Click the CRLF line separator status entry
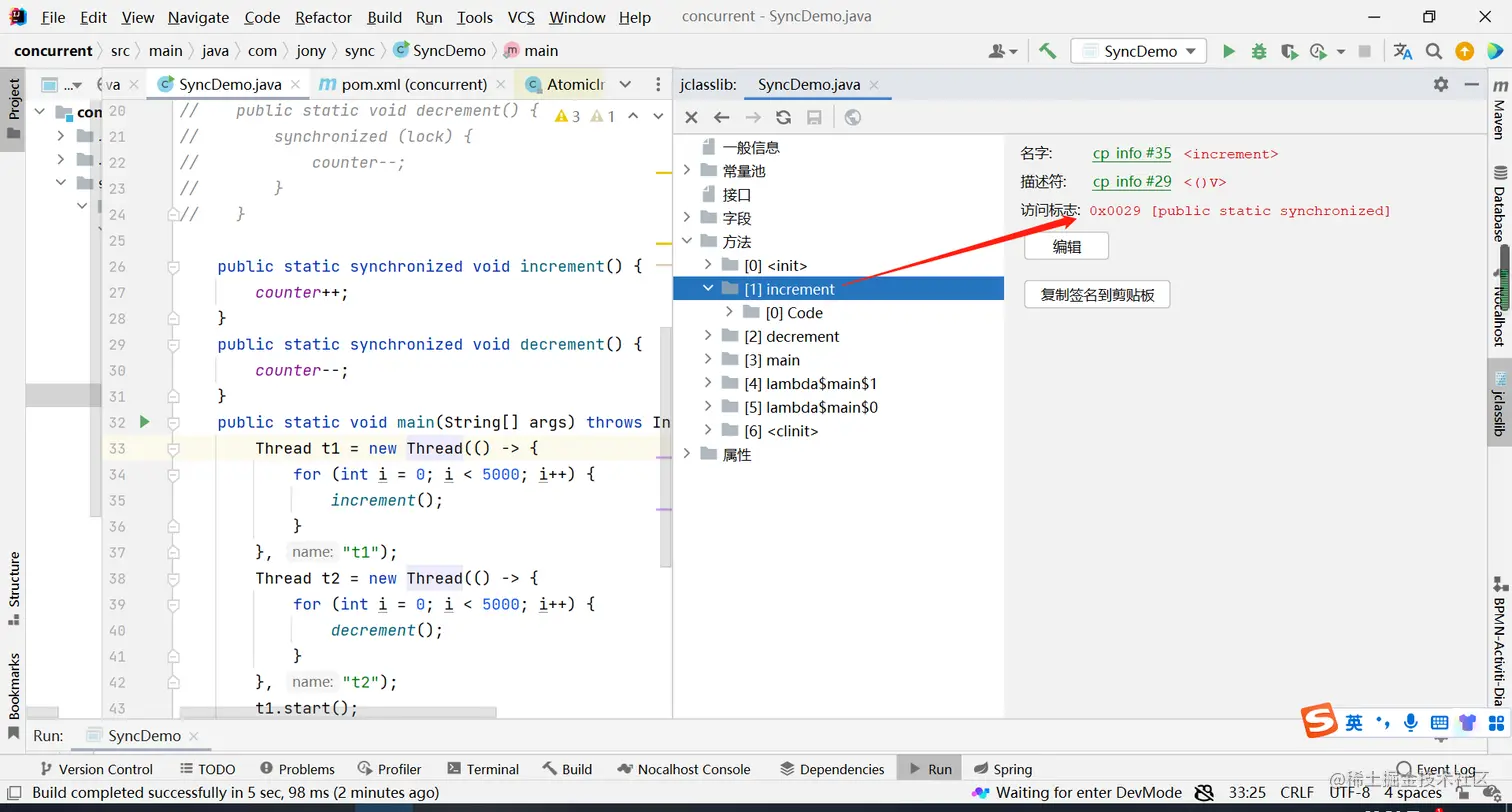Image resolution: width=1512 pixels, height=812 pixels. 1296,793
